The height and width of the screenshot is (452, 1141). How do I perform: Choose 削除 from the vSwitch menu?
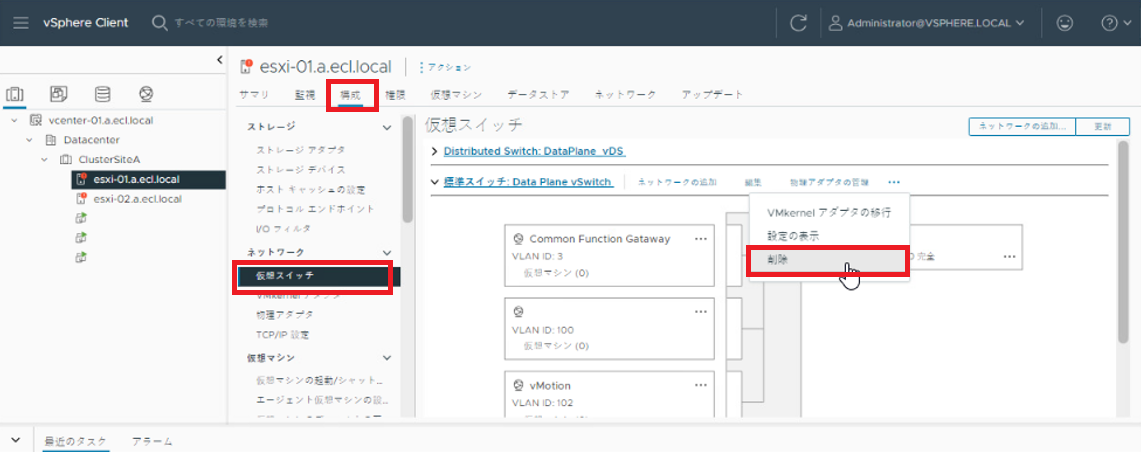(829, 260)
